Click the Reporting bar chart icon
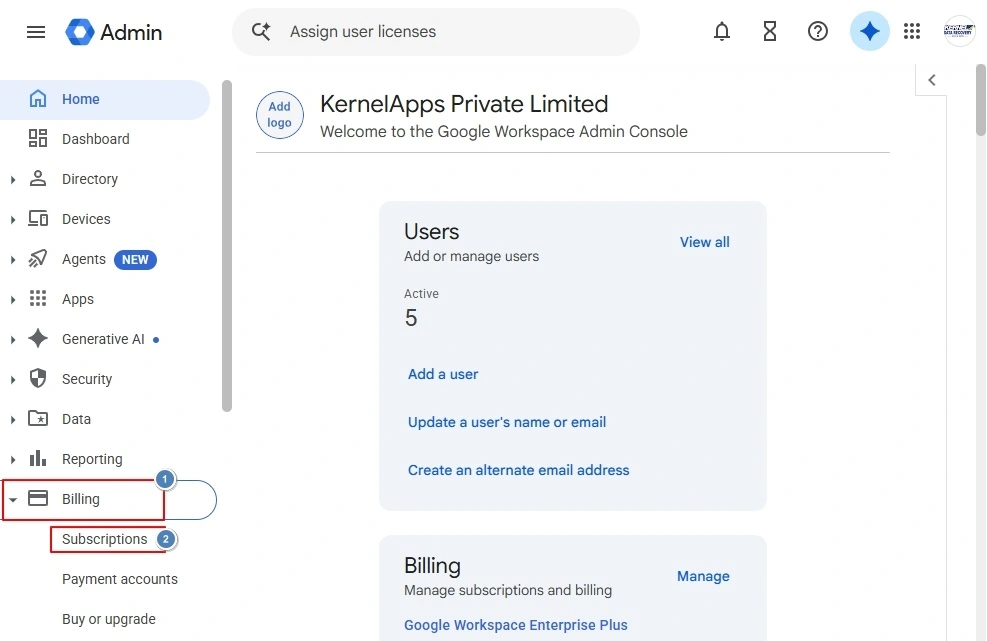The width and height of the screenshot is (987, 641). [x=38, y=458]
